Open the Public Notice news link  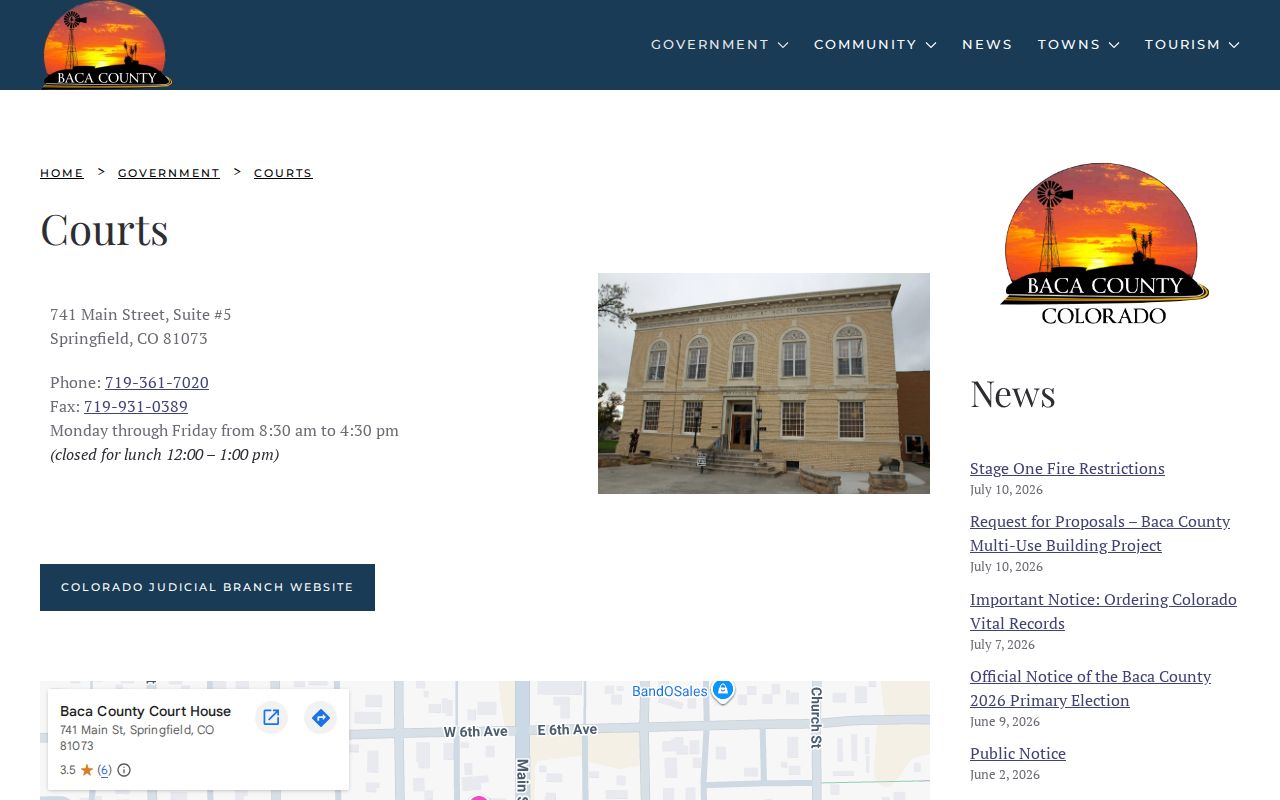pos(1018,753)
